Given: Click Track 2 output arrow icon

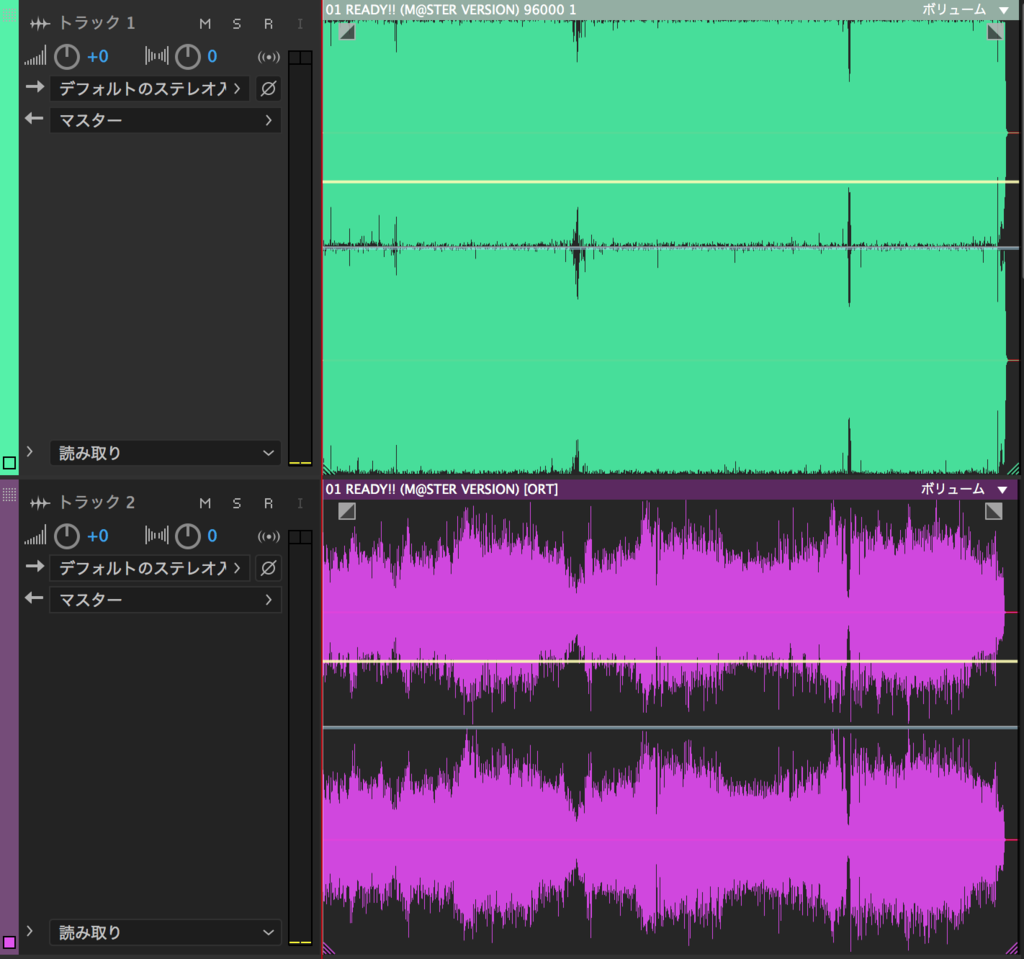Looking at the screenshot, I should [34, 598].
